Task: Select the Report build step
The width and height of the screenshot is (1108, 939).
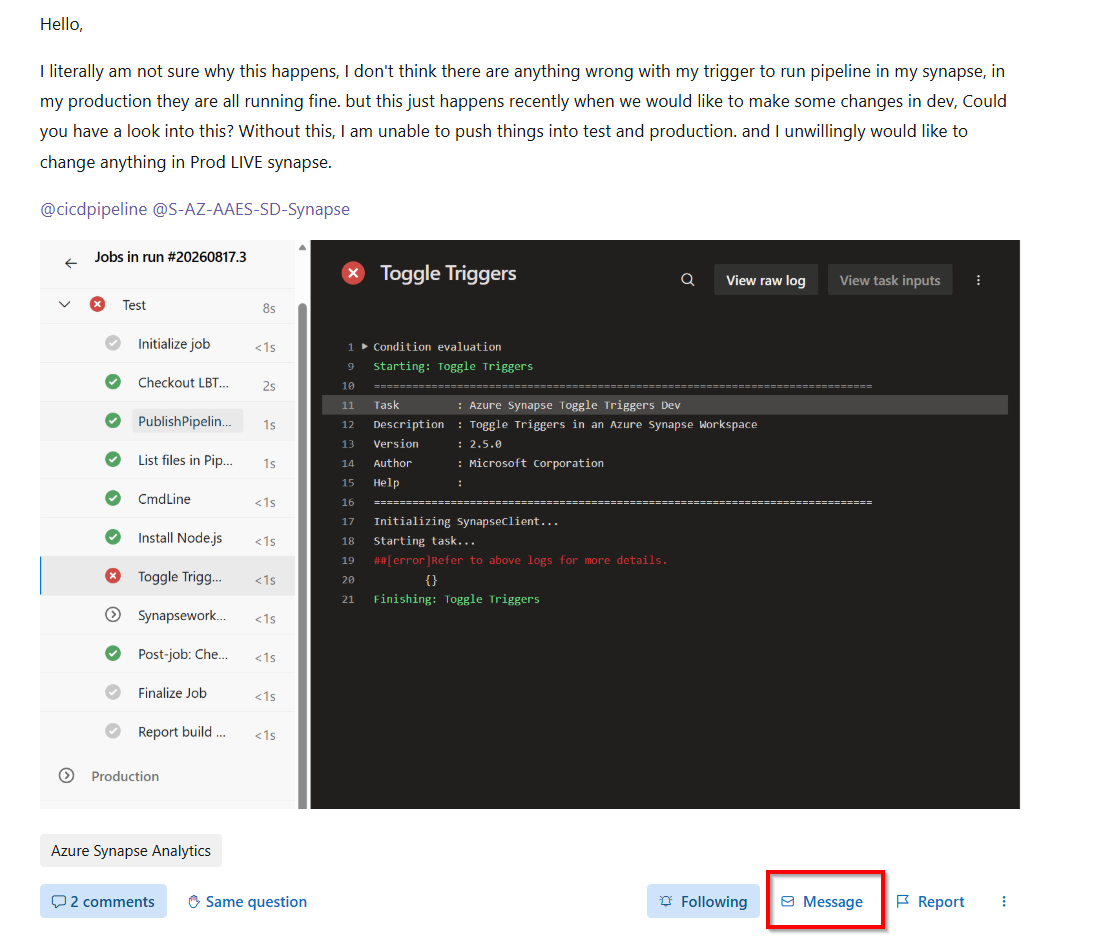Action: [x=167, y=733]
